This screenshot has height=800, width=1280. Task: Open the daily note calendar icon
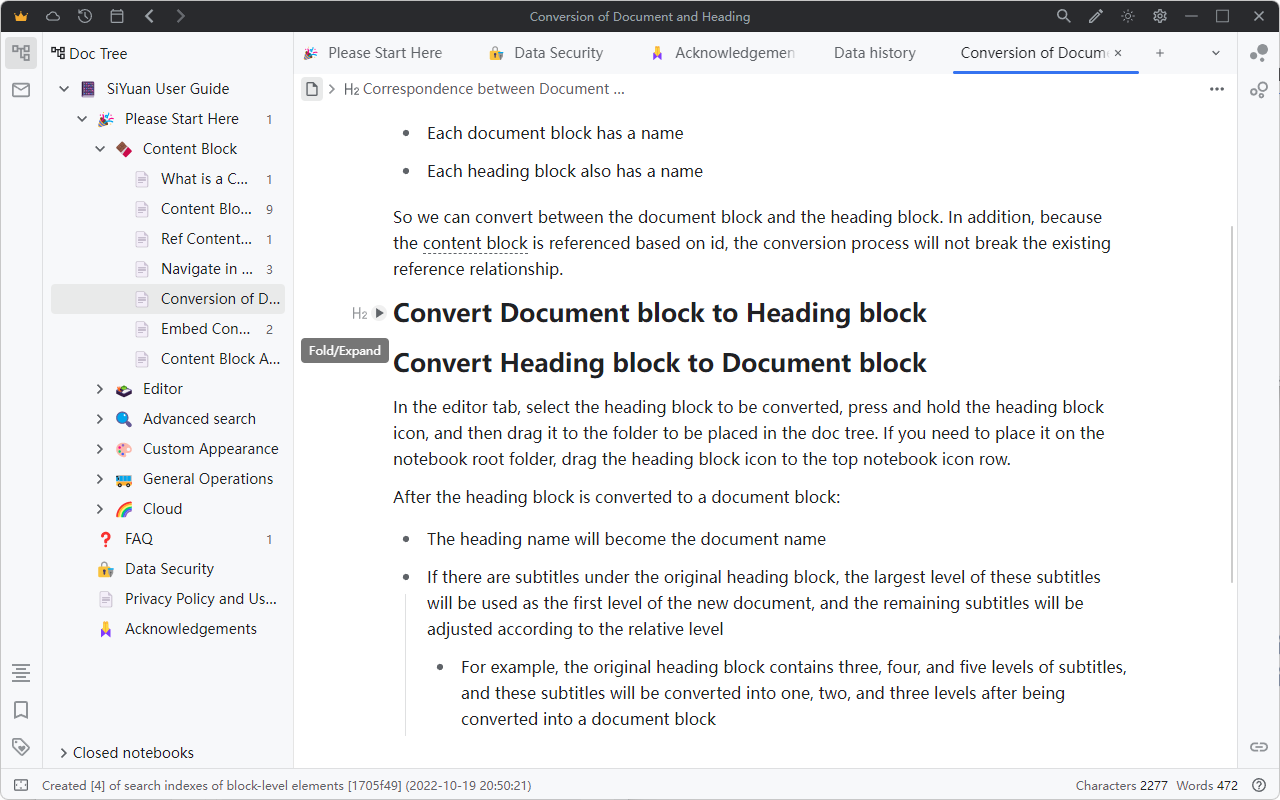[117, 16]
